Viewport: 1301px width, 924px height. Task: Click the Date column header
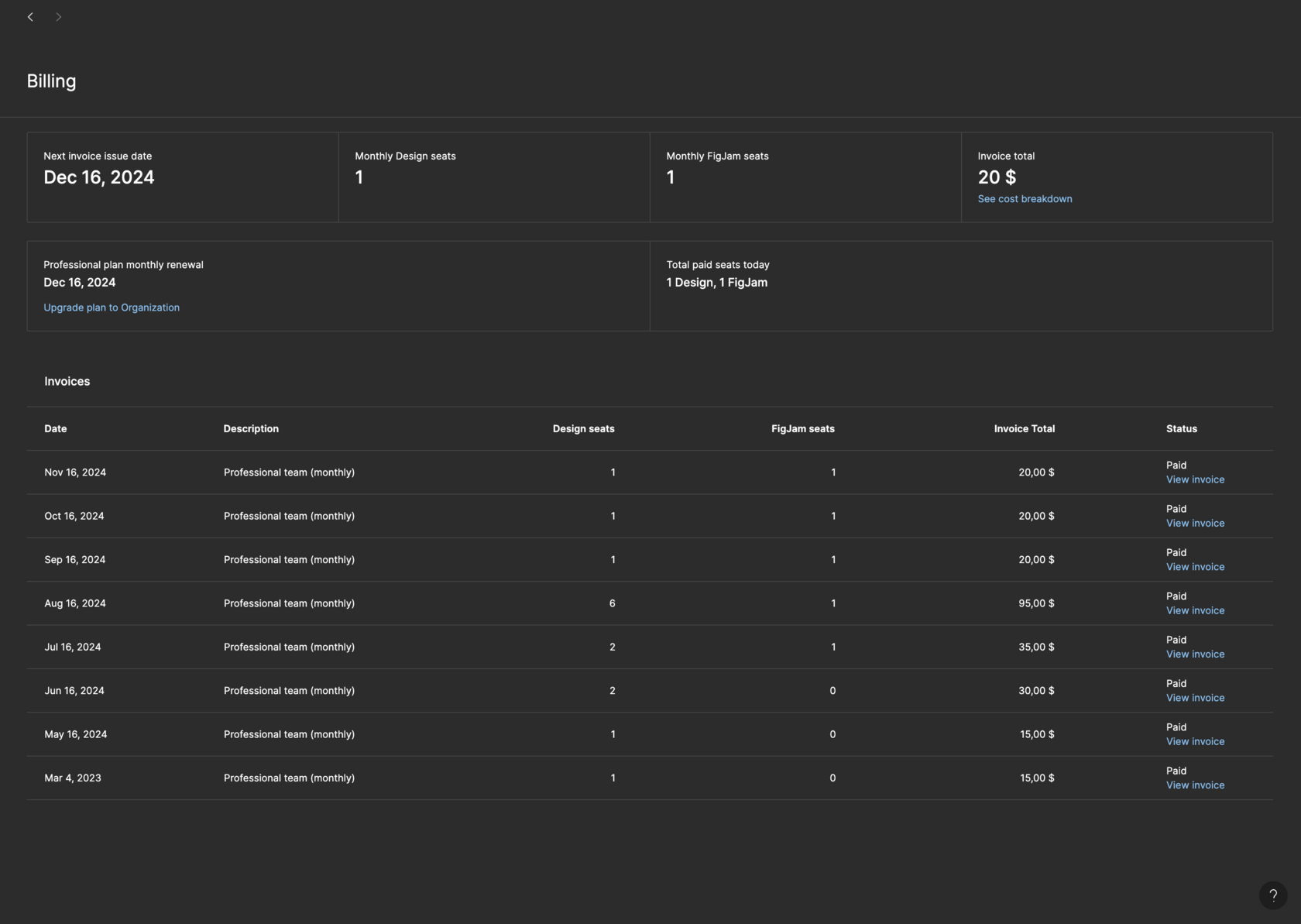[56, 429]
